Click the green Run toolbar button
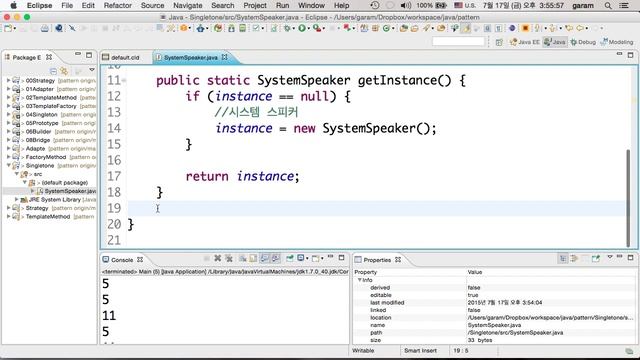 (302, 28)
